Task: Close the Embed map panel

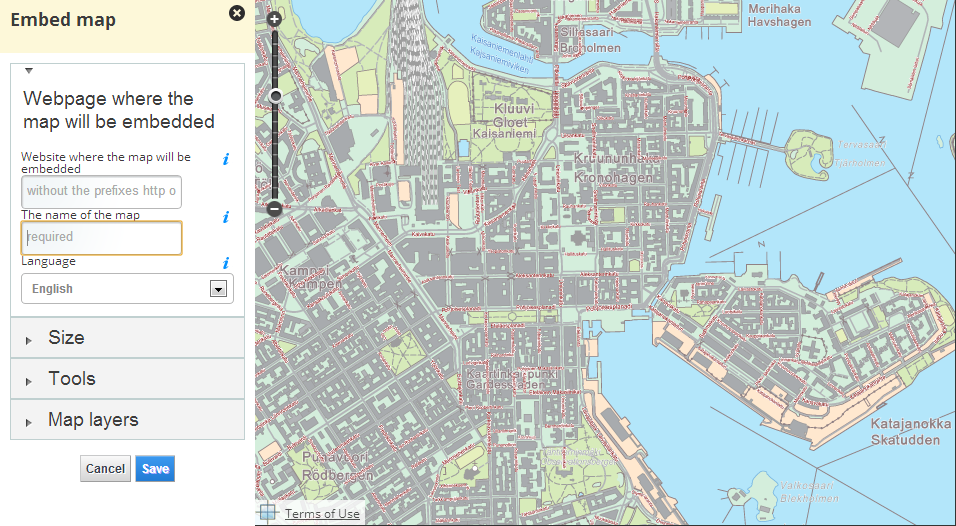Action: coord(236,13)
